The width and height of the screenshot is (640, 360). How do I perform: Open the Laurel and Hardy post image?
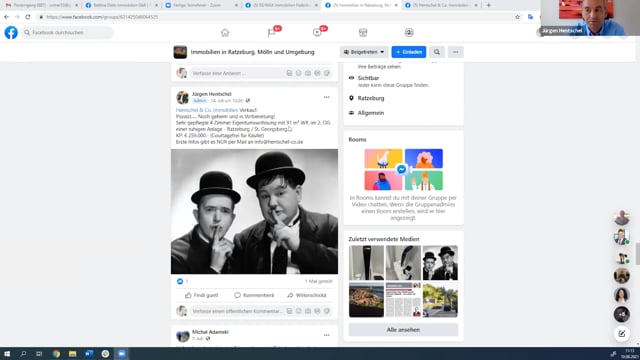[x=254, y=211]
